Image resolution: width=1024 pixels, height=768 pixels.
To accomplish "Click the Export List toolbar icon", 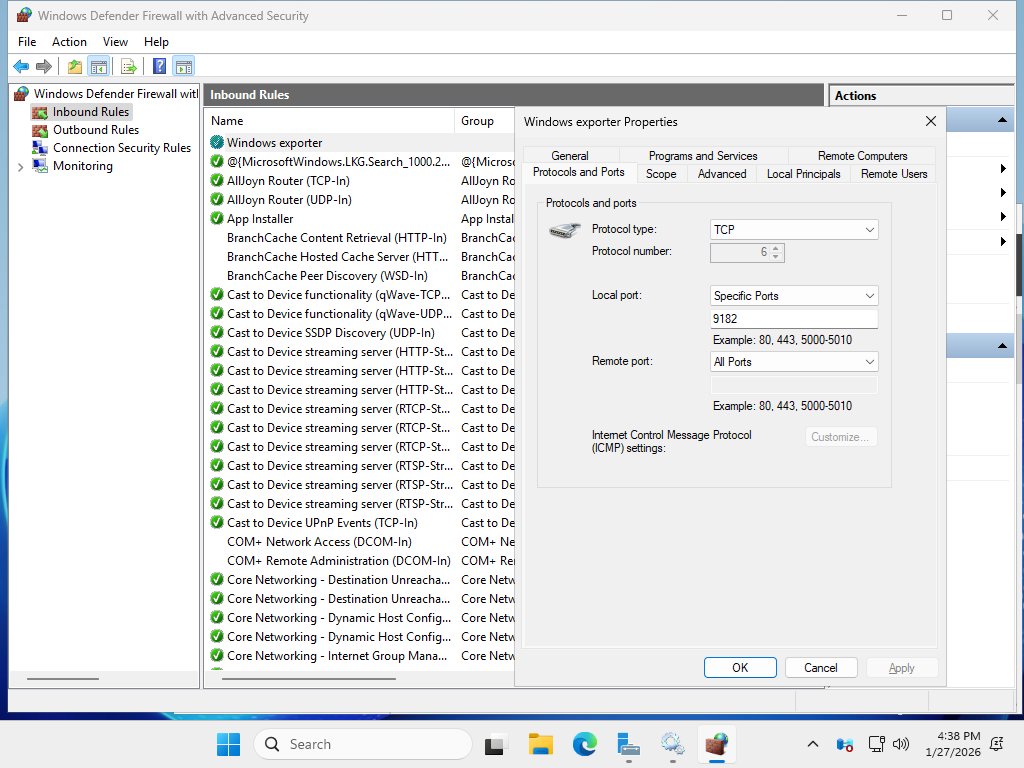I will (x=128, y=67).
